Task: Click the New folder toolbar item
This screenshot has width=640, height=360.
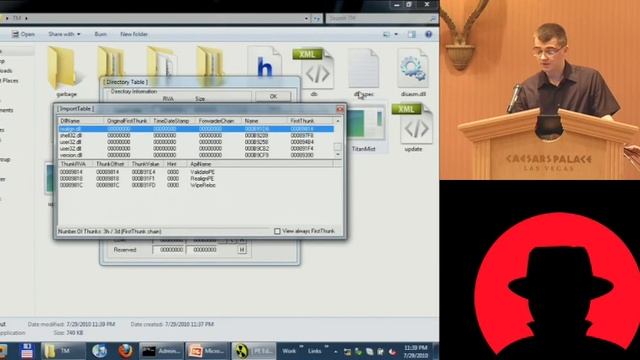Action: pos(134,34)
